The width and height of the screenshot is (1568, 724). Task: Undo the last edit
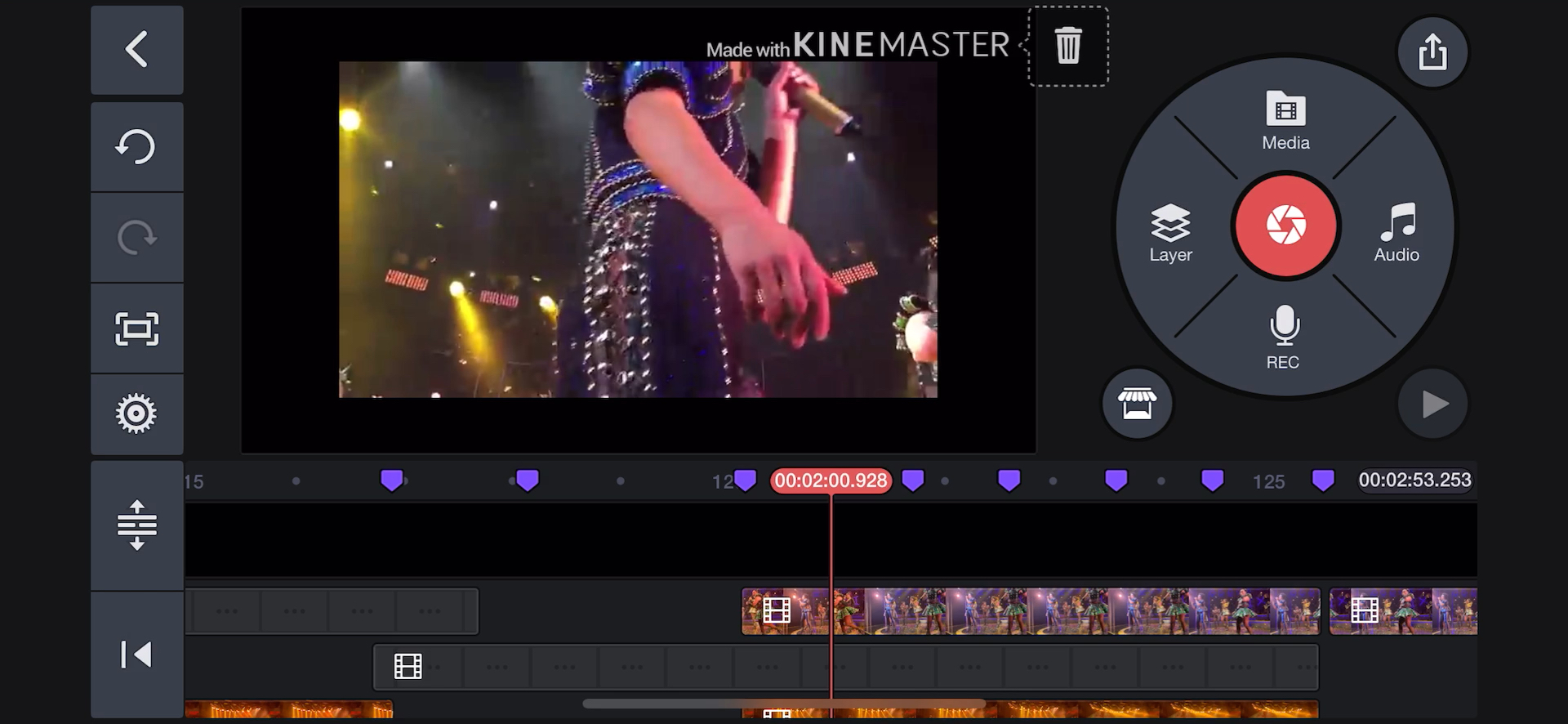(x=136, y=147)
